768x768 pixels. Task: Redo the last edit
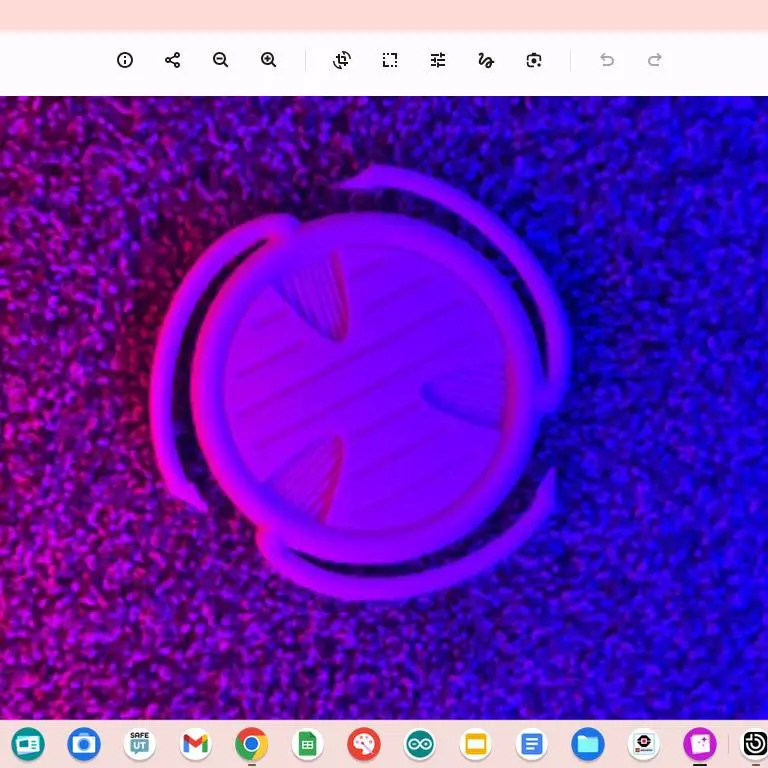click(x=655, y=60)
